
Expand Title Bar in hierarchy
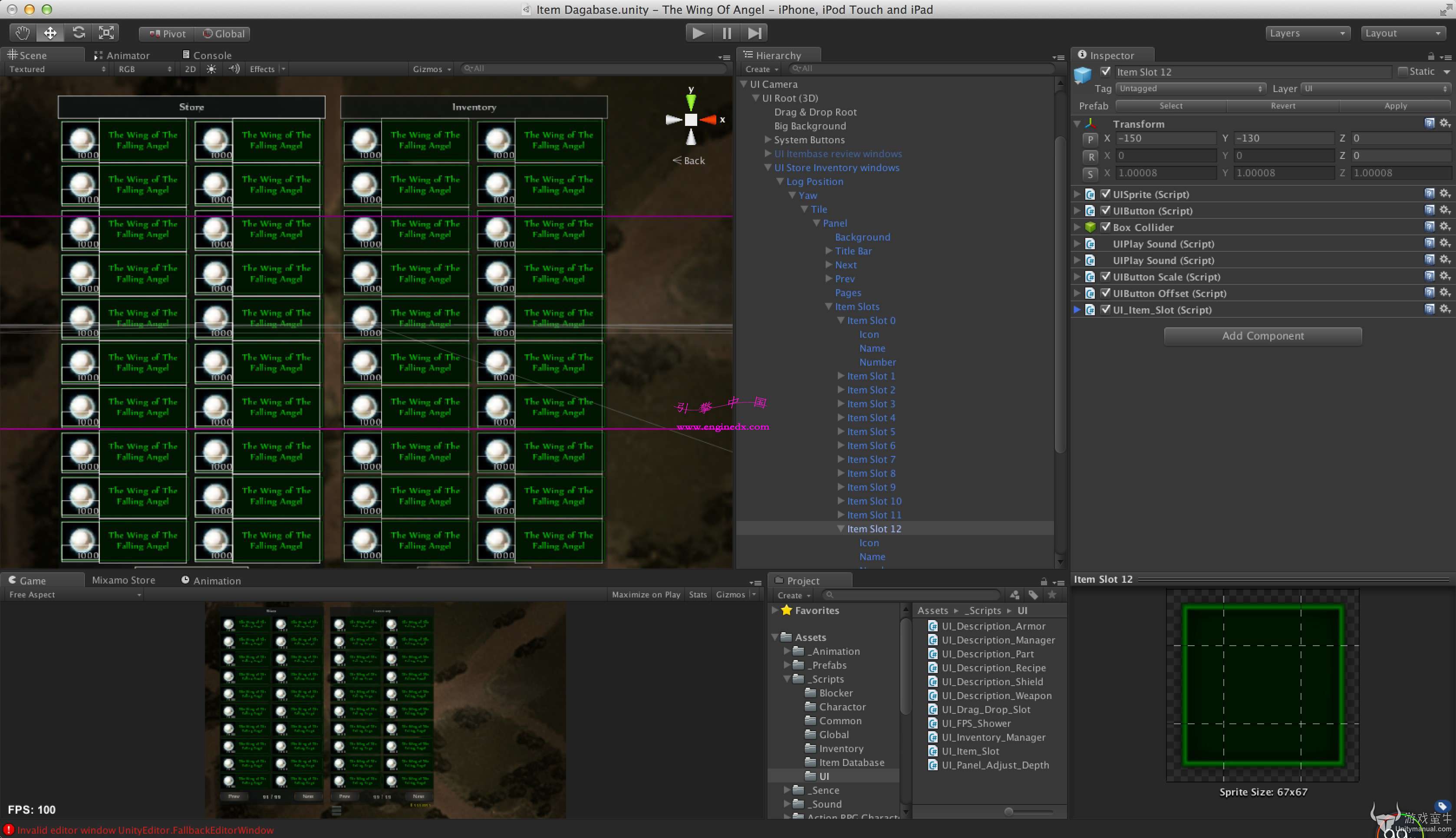[828, 251]
